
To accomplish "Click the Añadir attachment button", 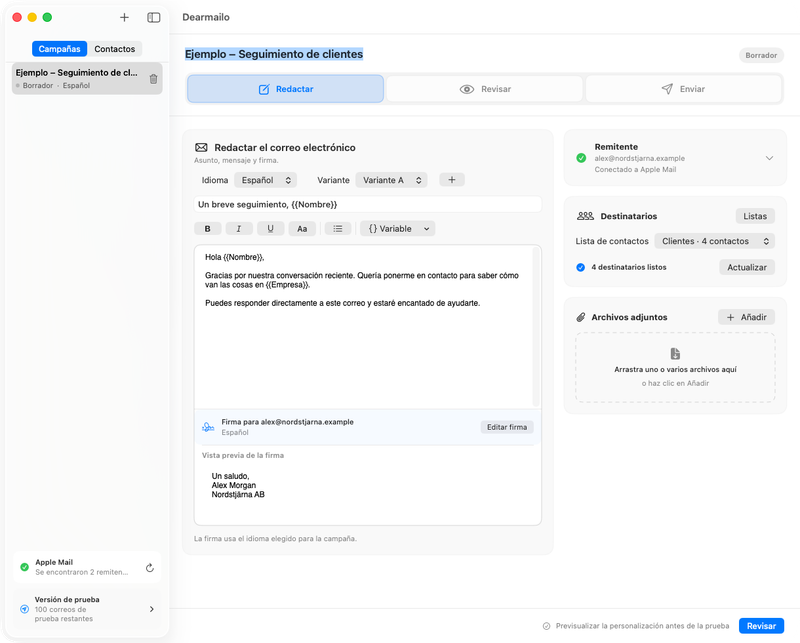I will point(746,317).
